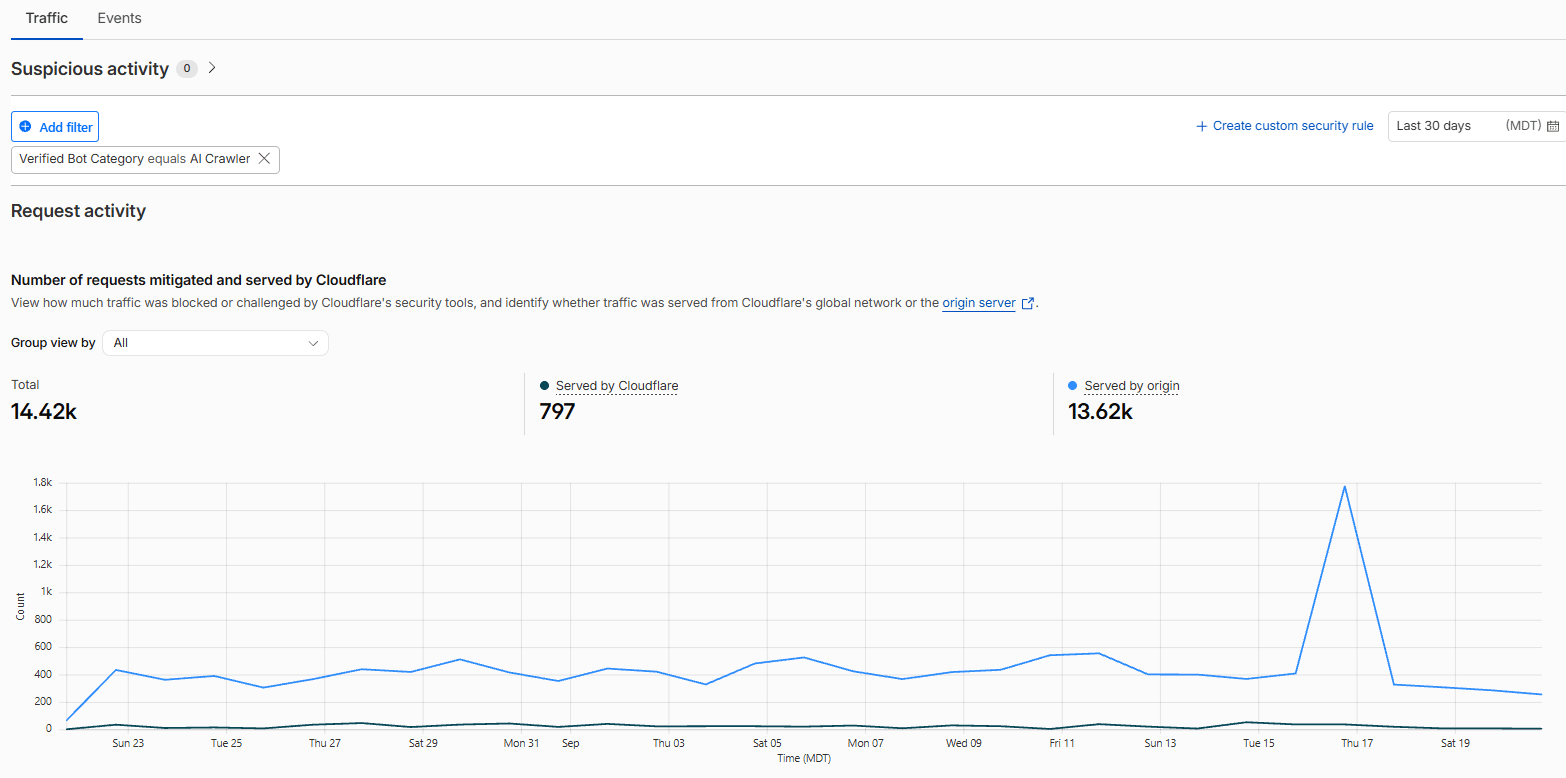
Task: Click the Sun 23 axis label
Action: (x=128, y=743)
